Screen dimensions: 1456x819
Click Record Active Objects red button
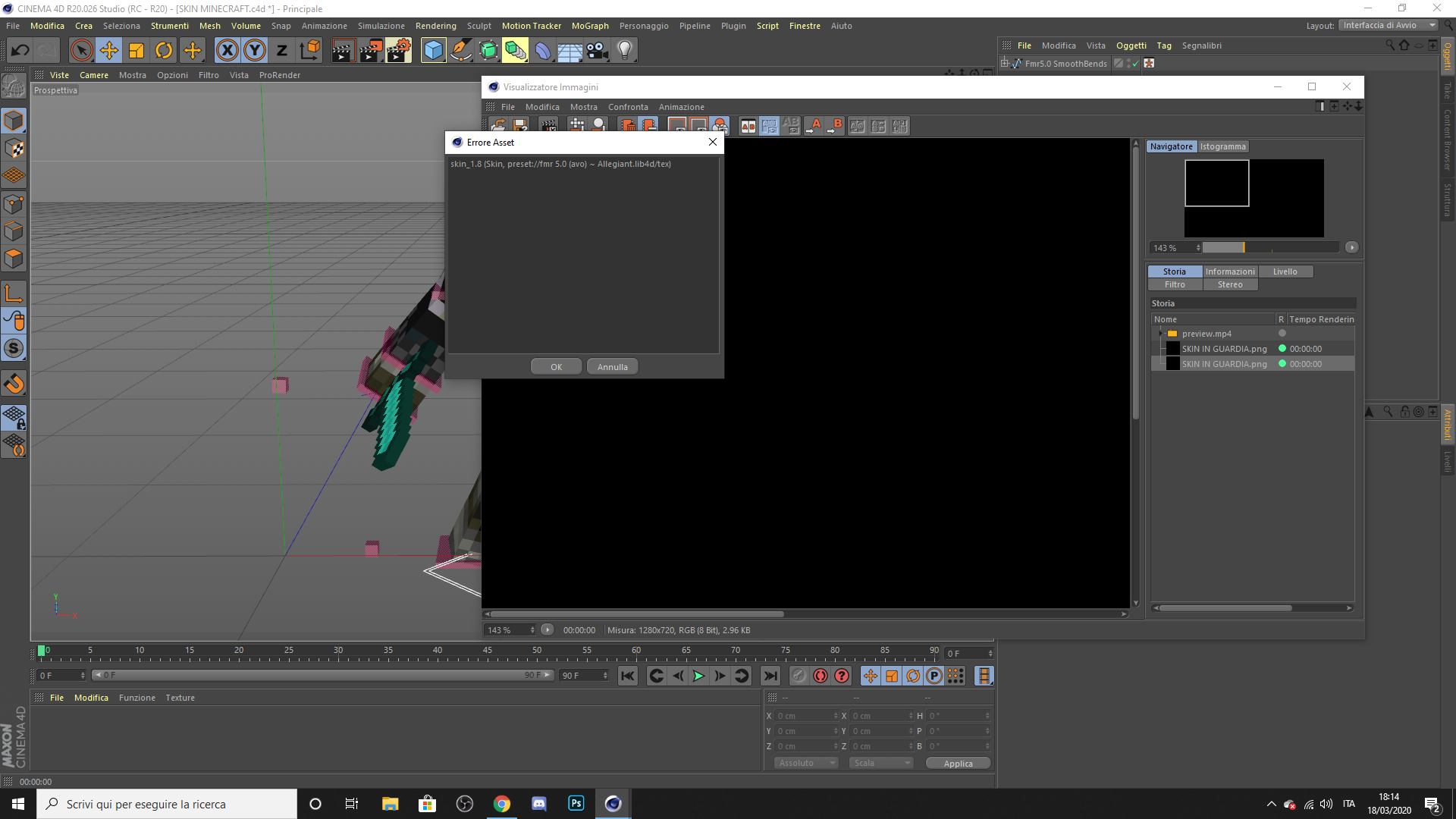(821, 676)
